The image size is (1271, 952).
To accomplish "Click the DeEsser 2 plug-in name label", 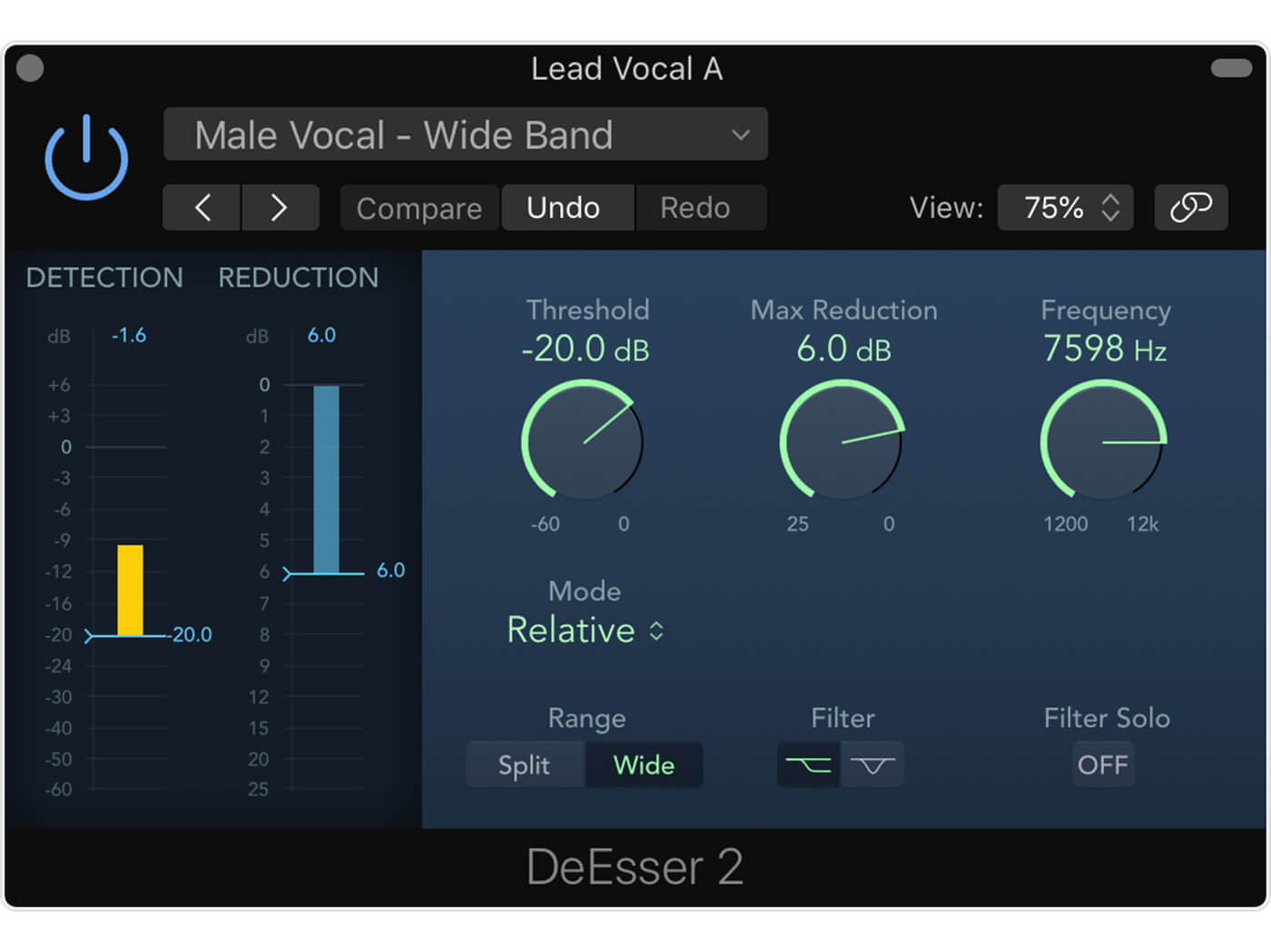I will point(635,868).
